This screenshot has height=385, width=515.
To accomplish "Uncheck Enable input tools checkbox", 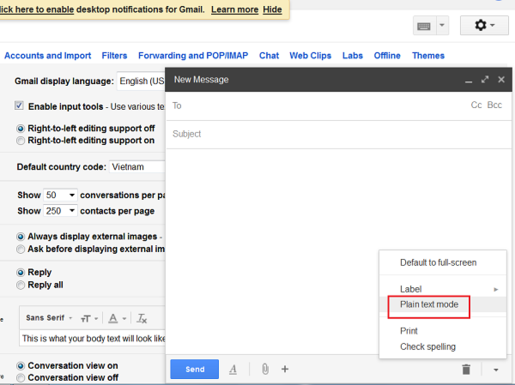I will click(x=19, y=106).
